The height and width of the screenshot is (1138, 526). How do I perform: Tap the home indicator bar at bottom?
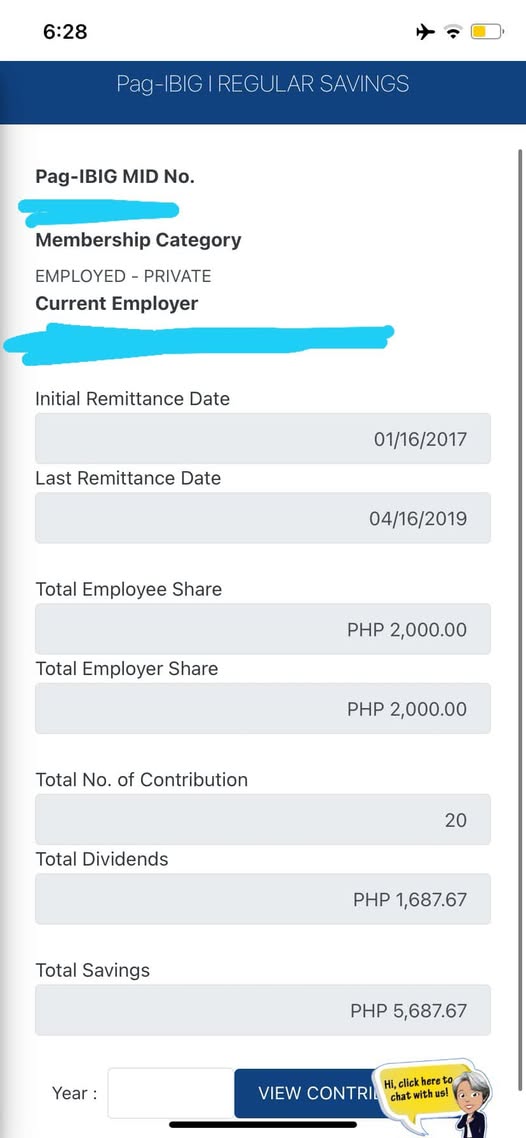point(263,1125)
